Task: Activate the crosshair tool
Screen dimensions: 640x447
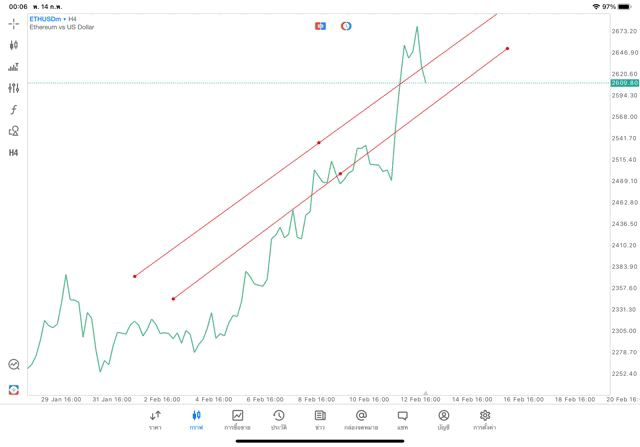Action: (14, 23)
